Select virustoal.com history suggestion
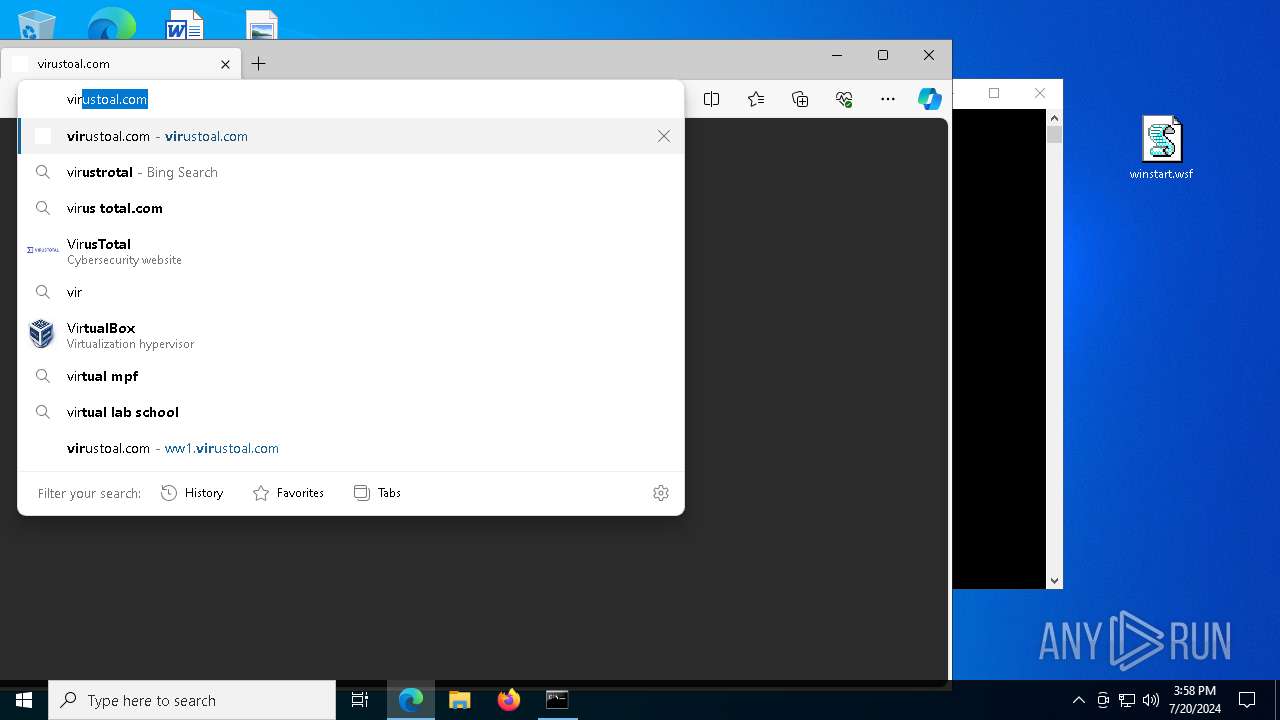The height and width of the screenshot is (720, 1280). (x=351, y=136)
